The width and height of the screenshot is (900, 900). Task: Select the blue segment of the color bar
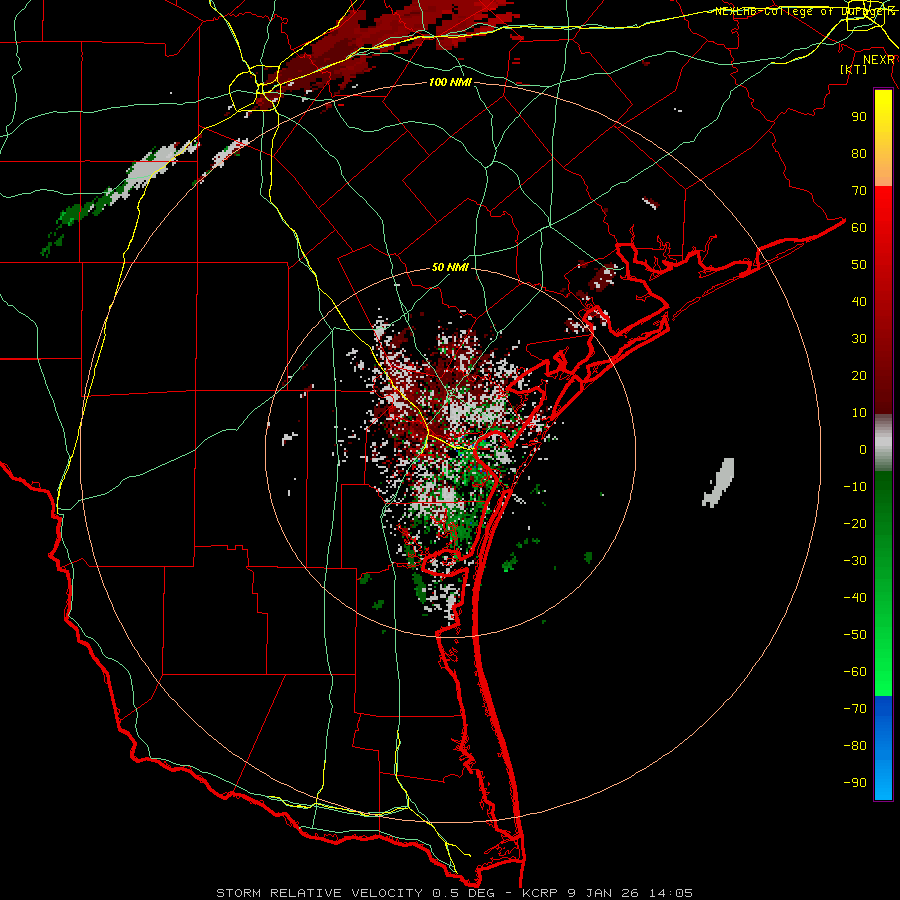point(883,747)
